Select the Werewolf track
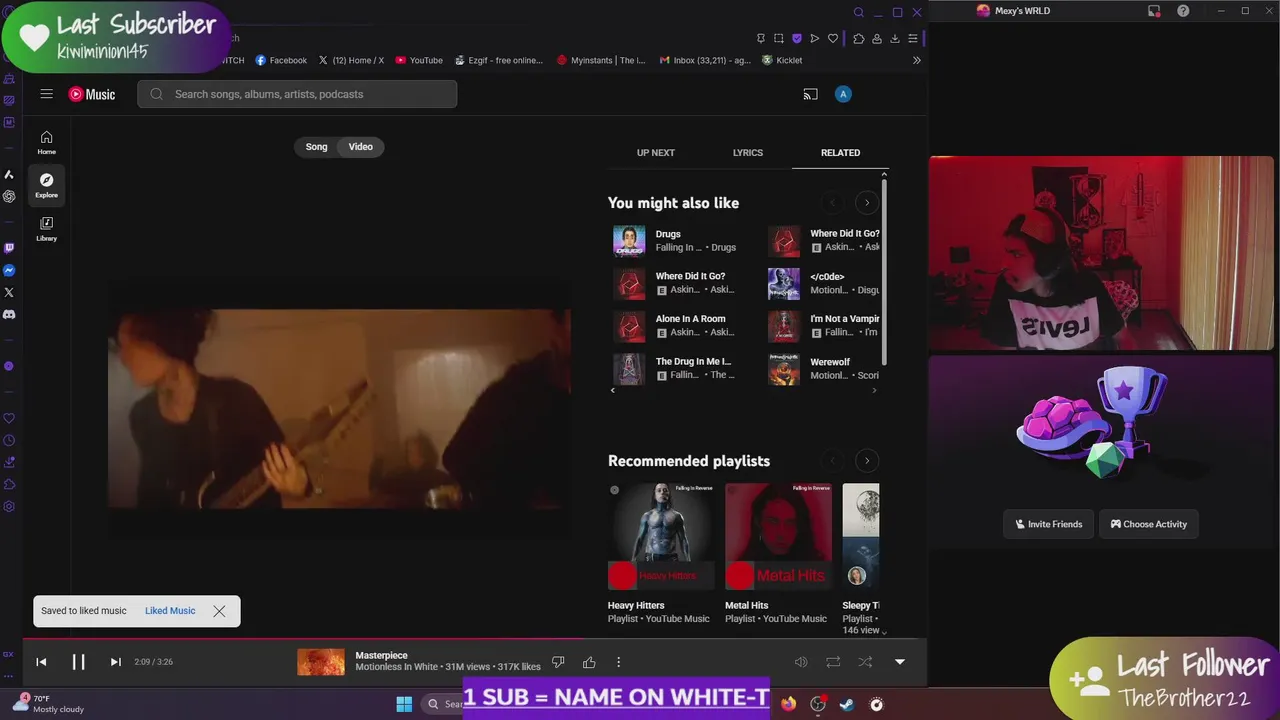1280x720 pixels. (x=824, y=369)
